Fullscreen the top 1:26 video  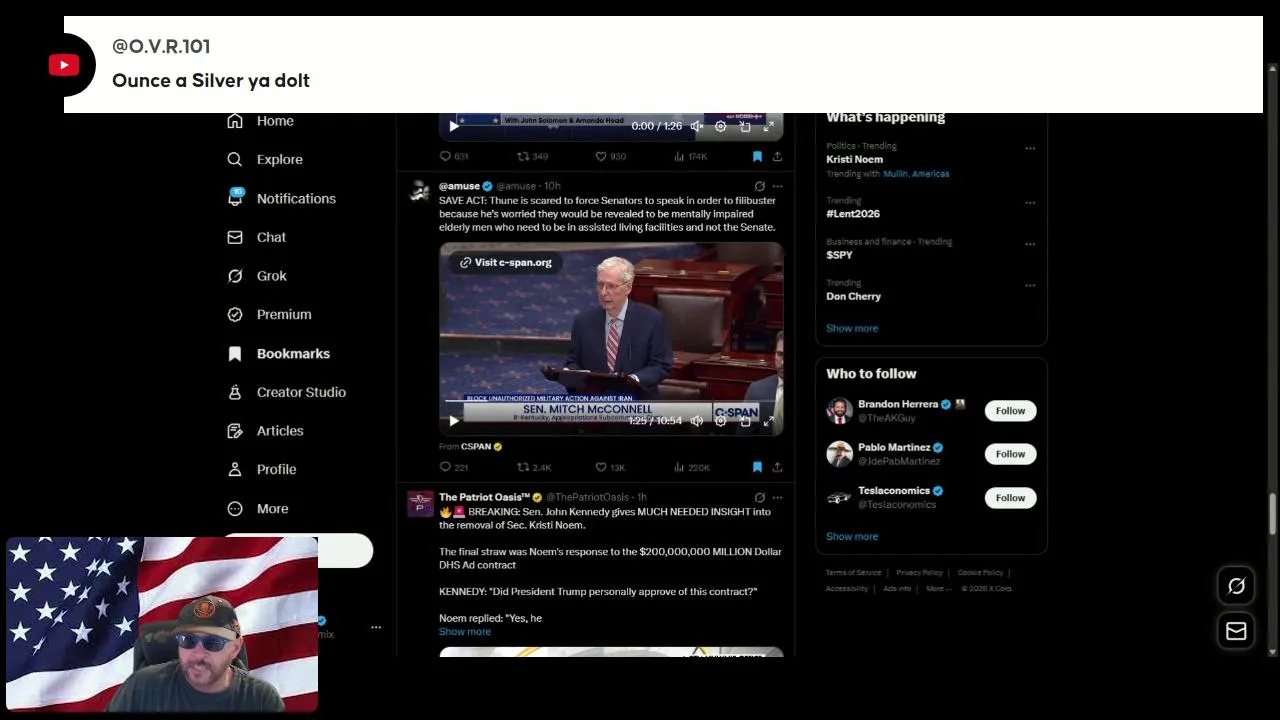coord(768,126)
